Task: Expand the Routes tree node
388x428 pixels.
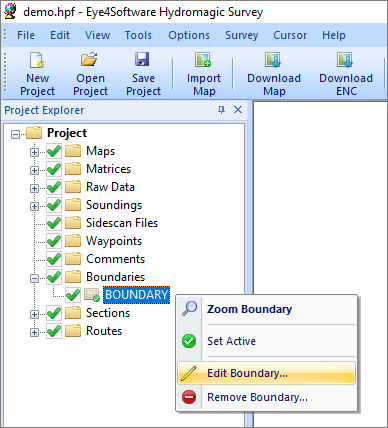Action: [34, 332]
